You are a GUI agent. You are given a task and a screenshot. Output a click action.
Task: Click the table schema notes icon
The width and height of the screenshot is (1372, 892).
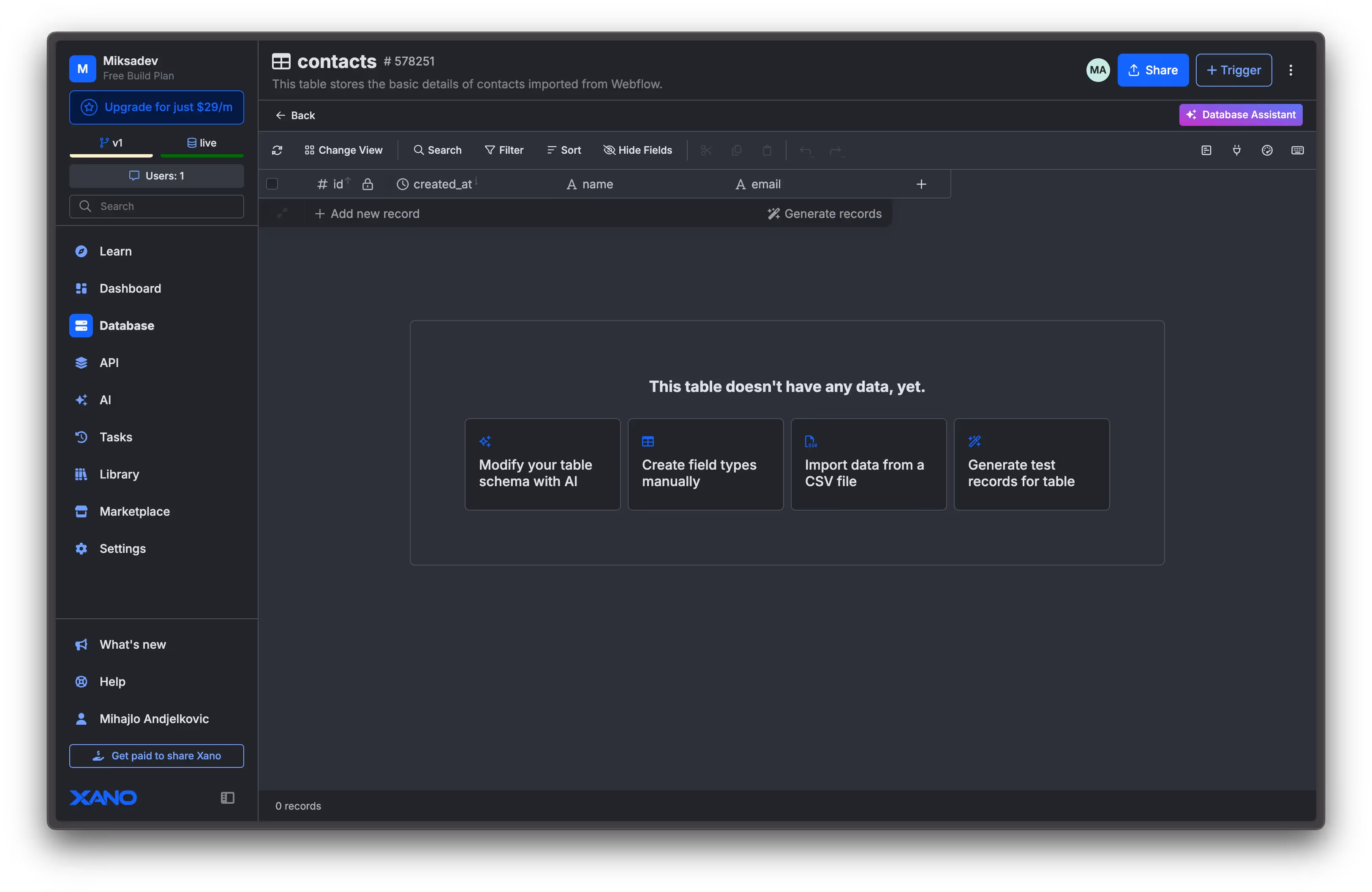(1206, 150)
